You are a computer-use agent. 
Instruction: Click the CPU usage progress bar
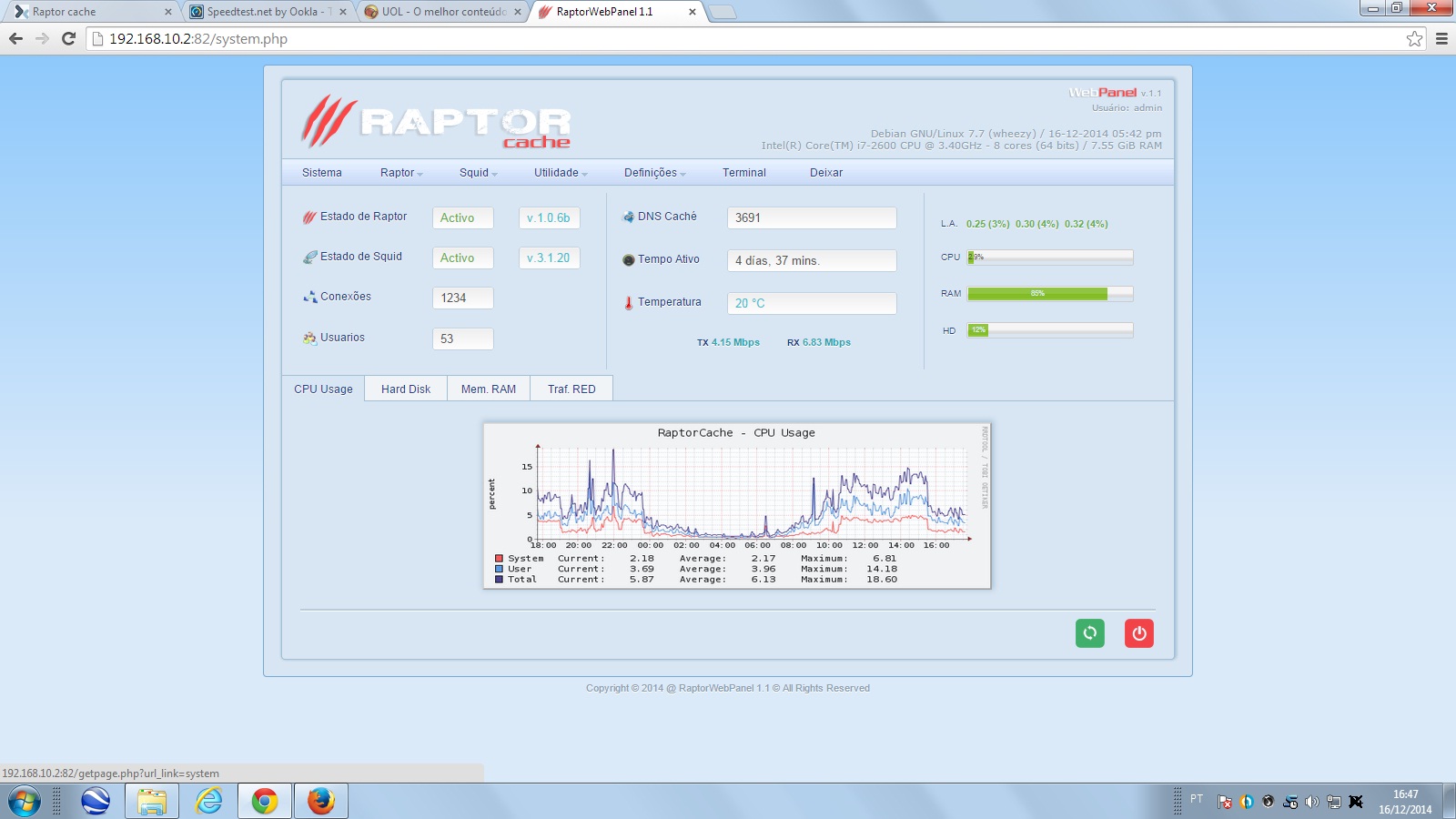pyautogui.click(x=1050, y=258)
